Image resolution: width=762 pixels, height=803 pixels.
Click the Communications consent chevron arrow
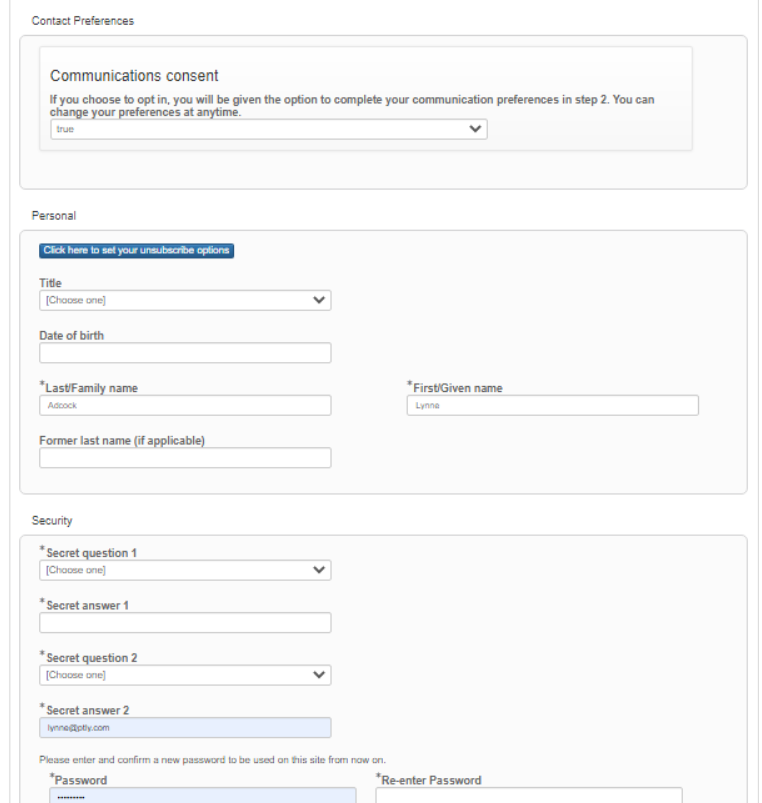pos(475,129)
